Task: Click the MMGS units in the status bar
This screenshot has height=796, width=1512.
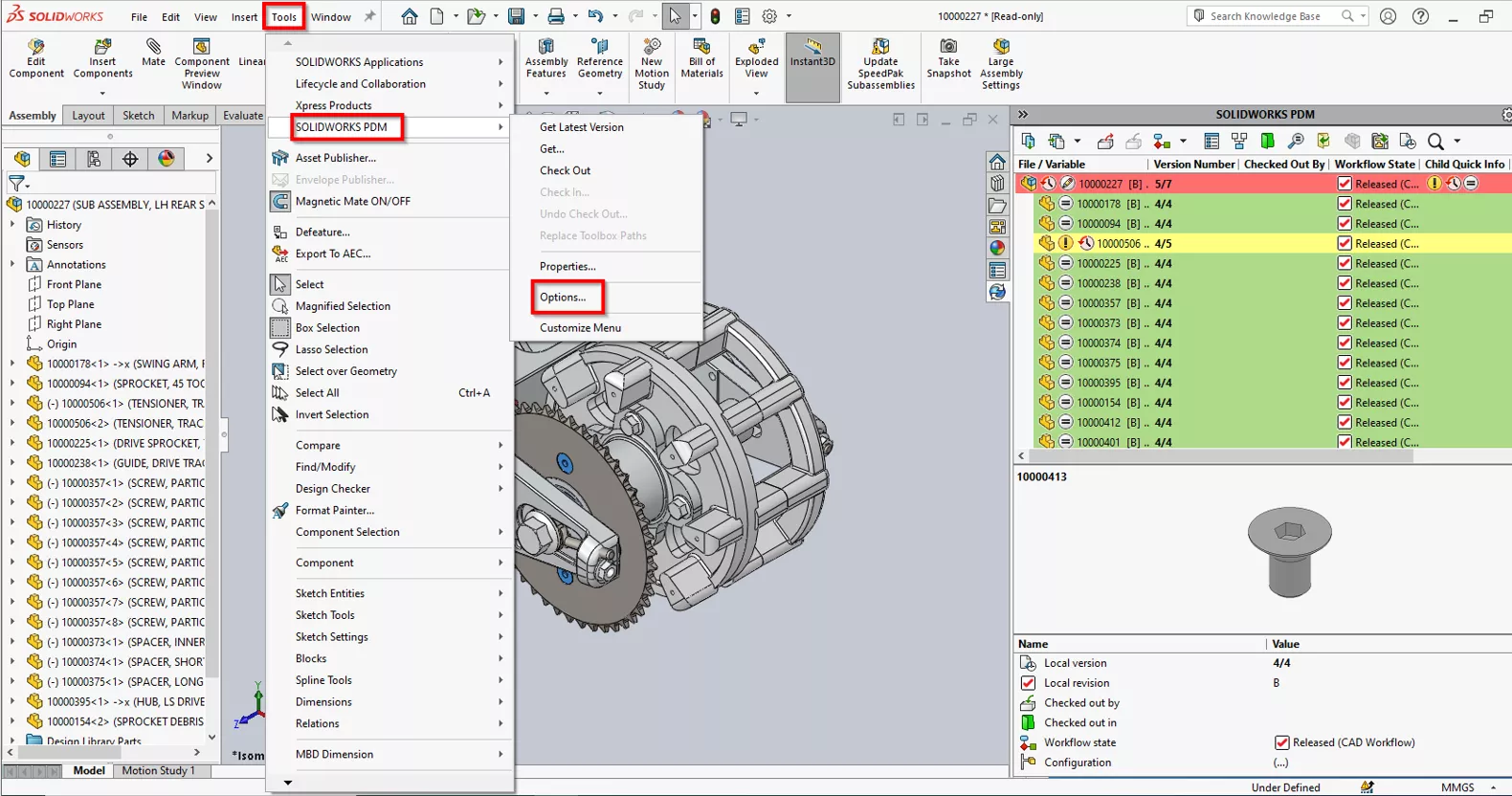Action: (1457, 787)
